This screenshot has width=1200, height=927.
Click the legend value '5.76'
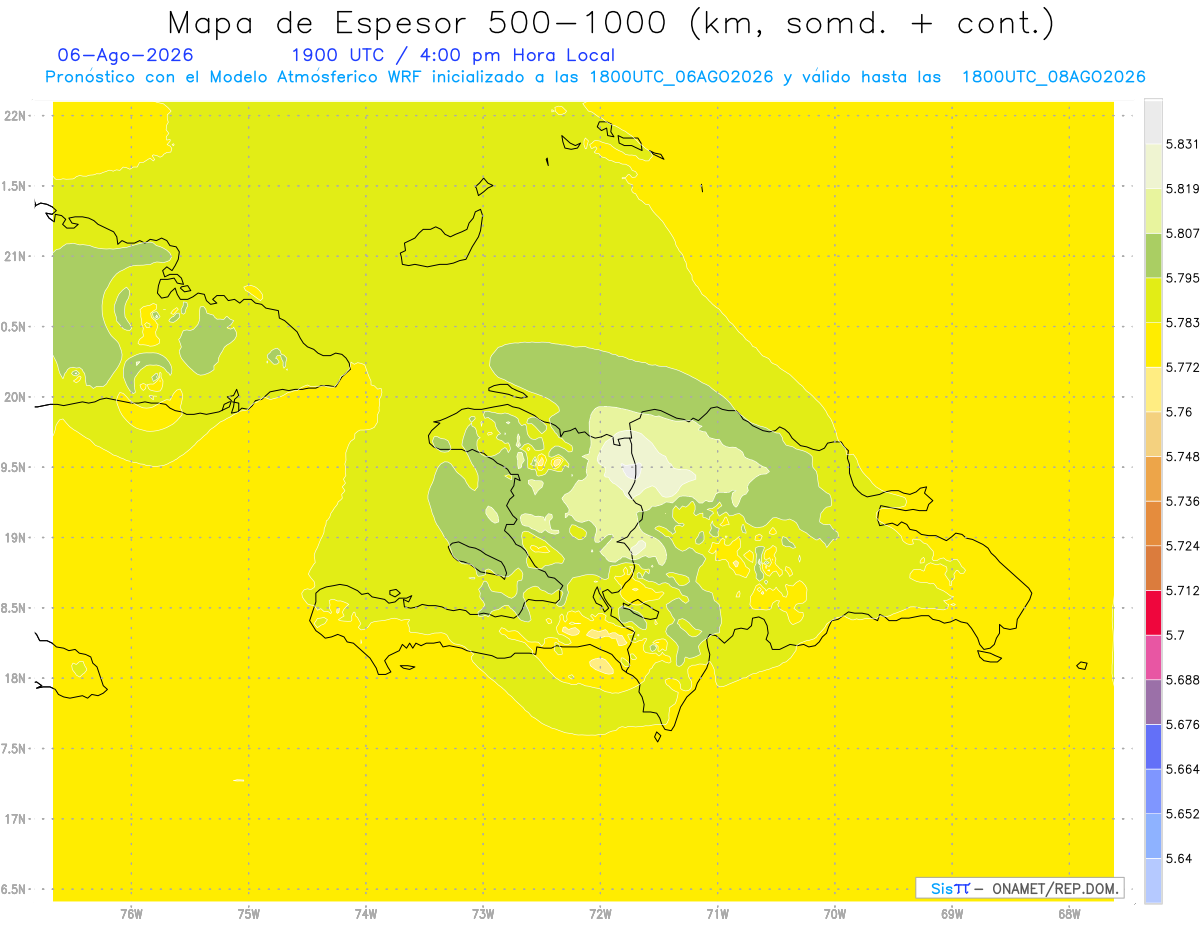(1178, 412)
